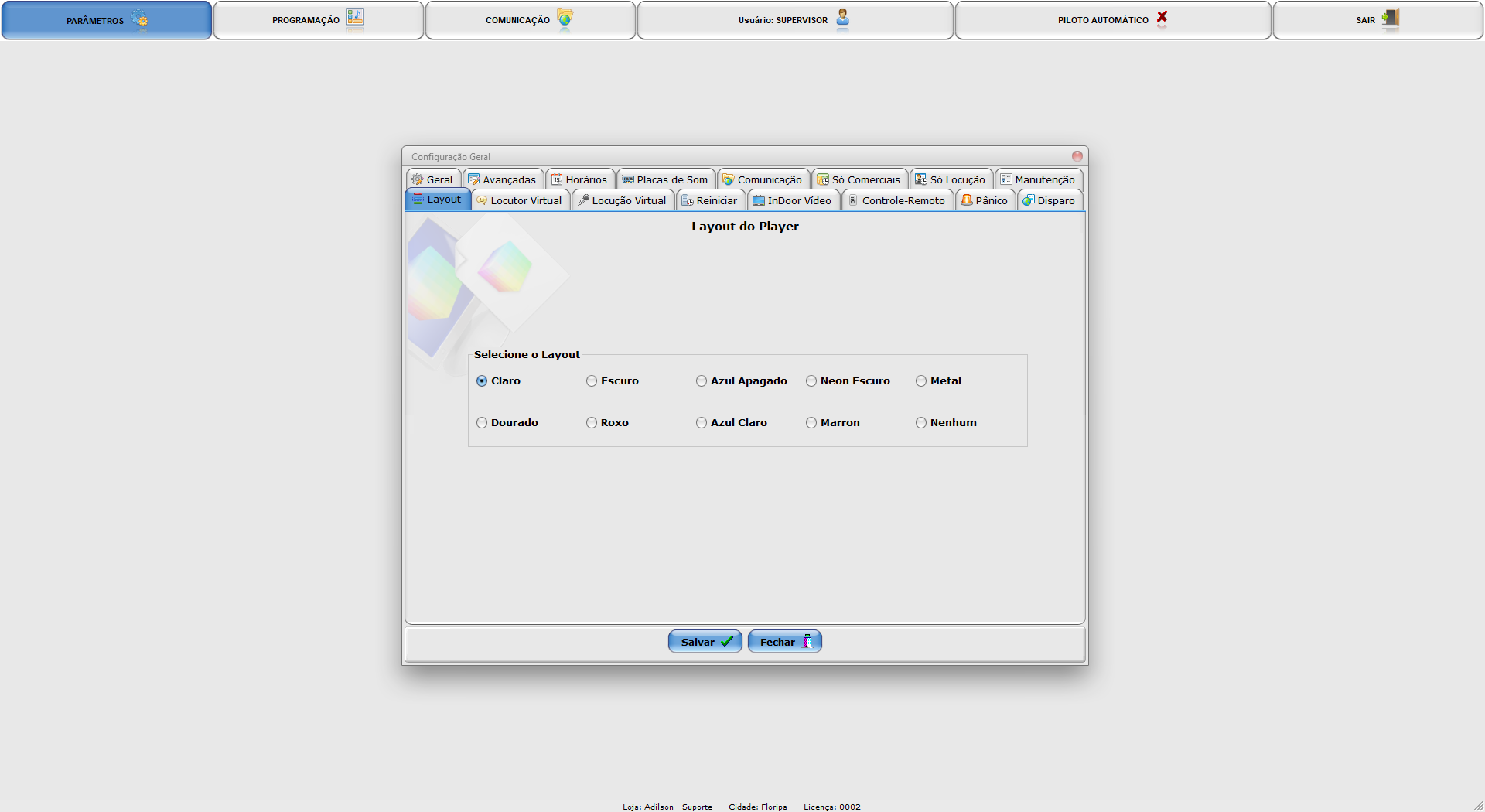Go to the Locutor Virtual tab
Viewport: 1485px width, 812px height.
coord(521,200)
